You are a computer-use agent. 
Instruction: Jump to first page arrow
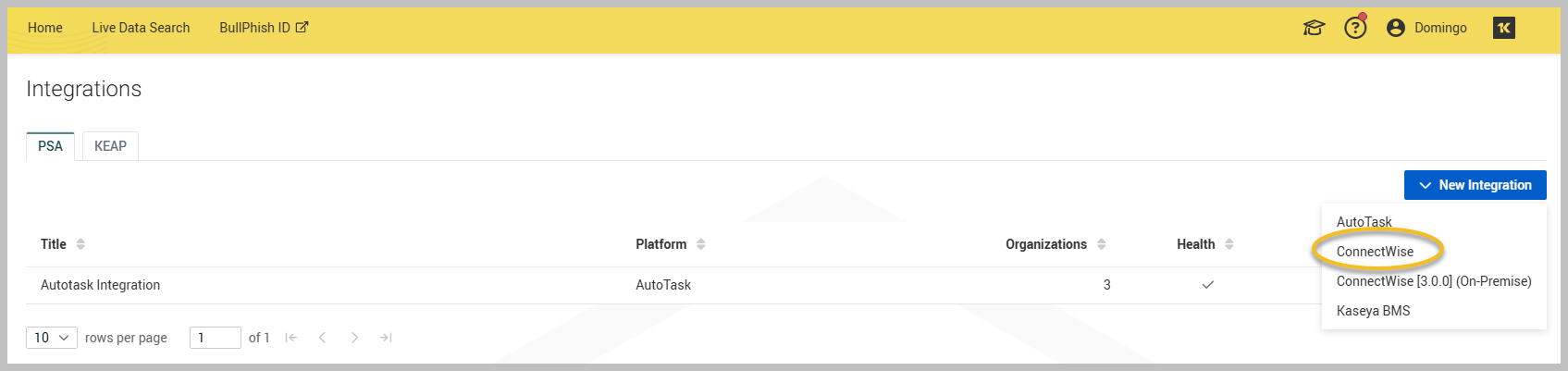click(290, 338)
